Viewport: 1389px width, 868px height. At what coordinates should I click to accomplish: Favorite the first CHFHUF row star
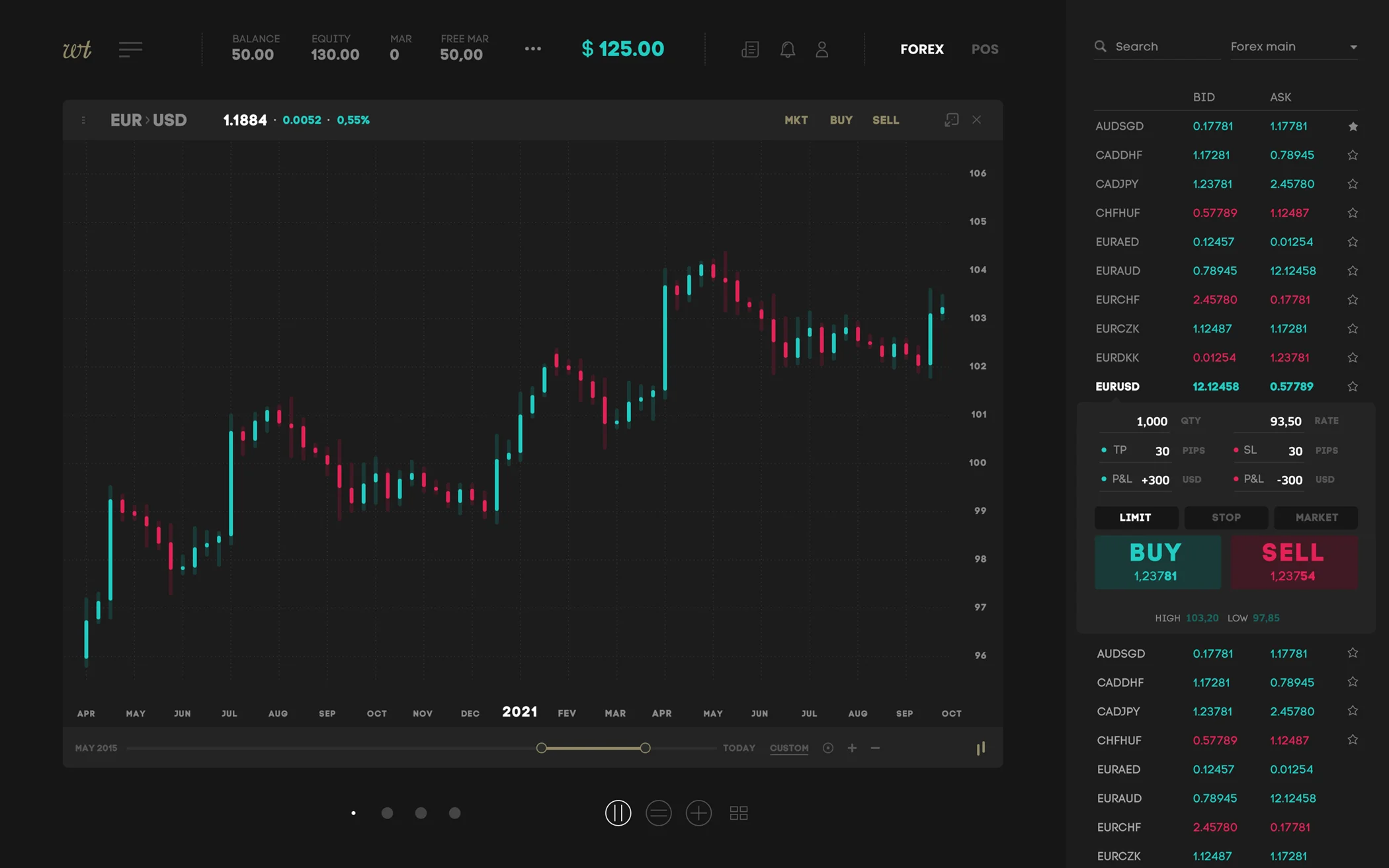tap(1353, 213)
